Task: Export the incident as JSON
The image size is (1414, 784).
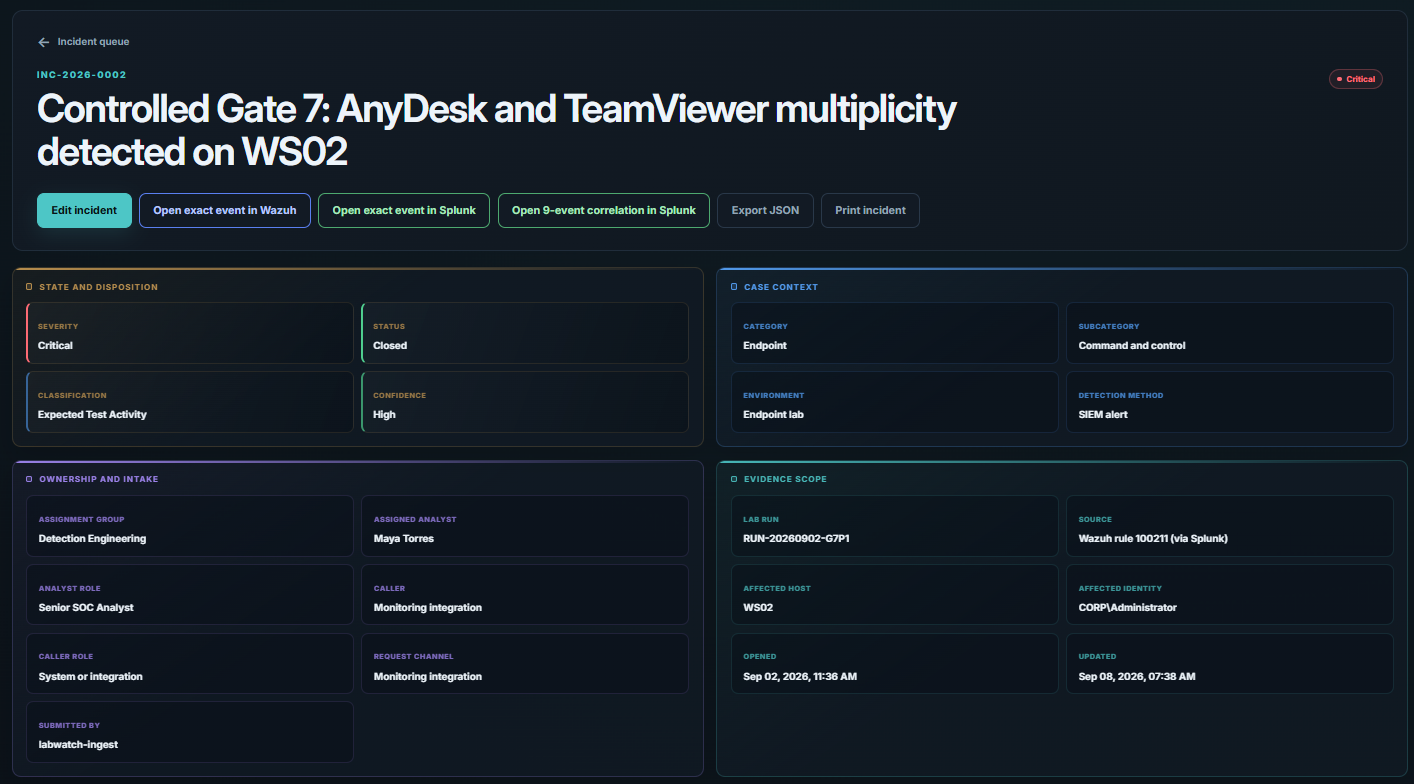Action: 765,210
